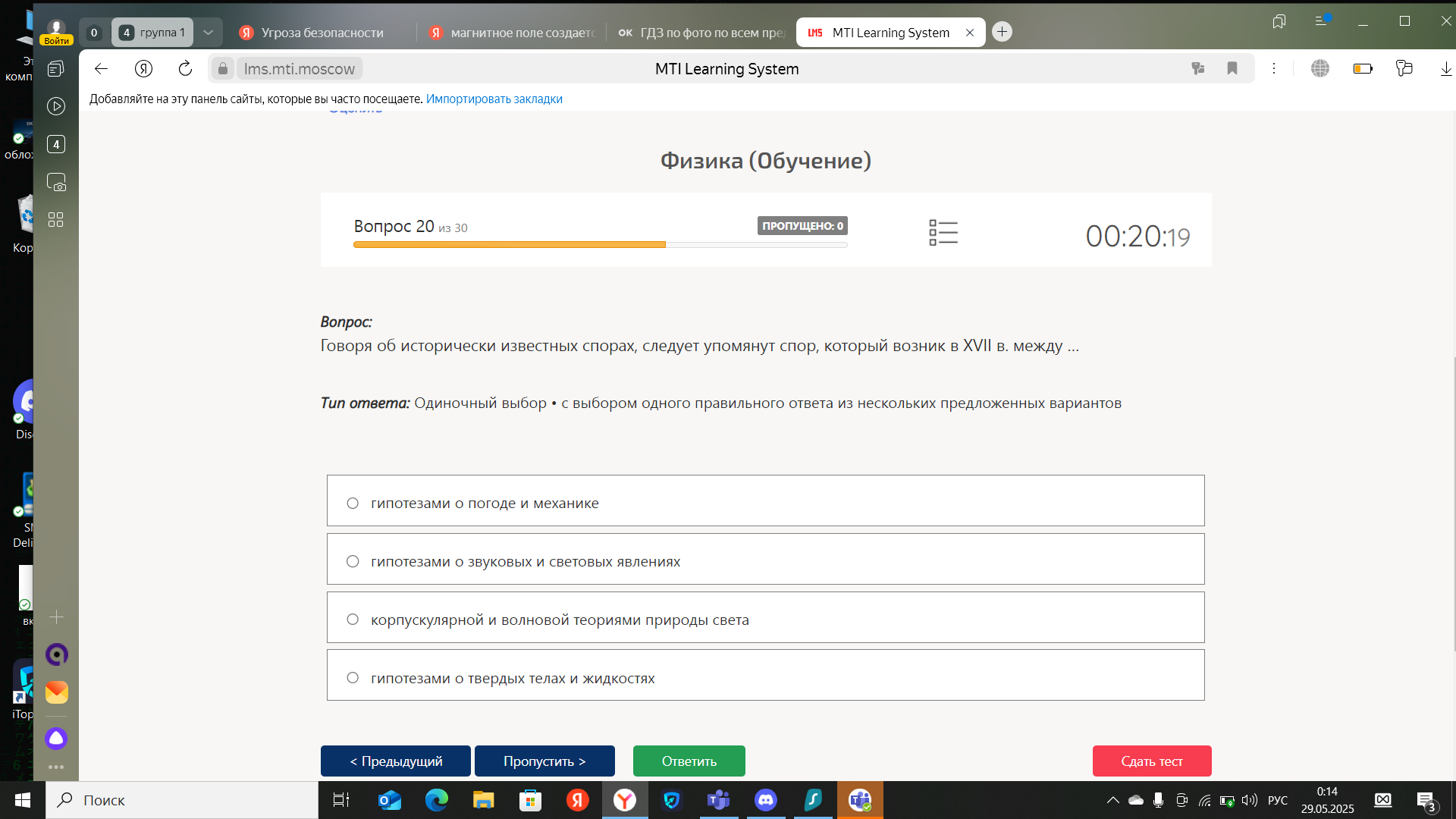Open sidebar three-dots more options
Image resolution: width=1456 pixels, height=819 pixels.
(56, 767)
